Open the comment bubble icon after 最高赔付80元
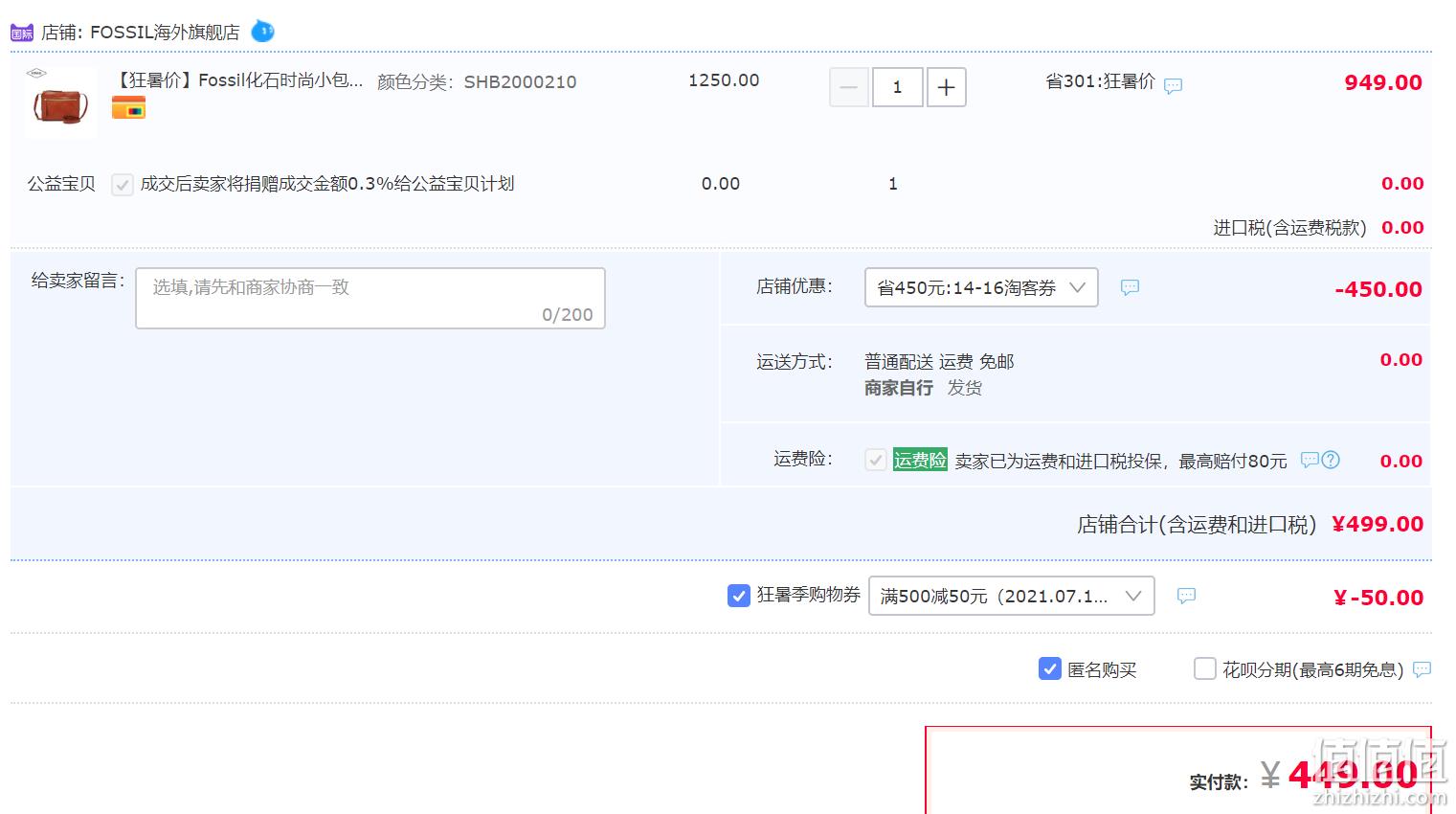 tap(1310, 460)
